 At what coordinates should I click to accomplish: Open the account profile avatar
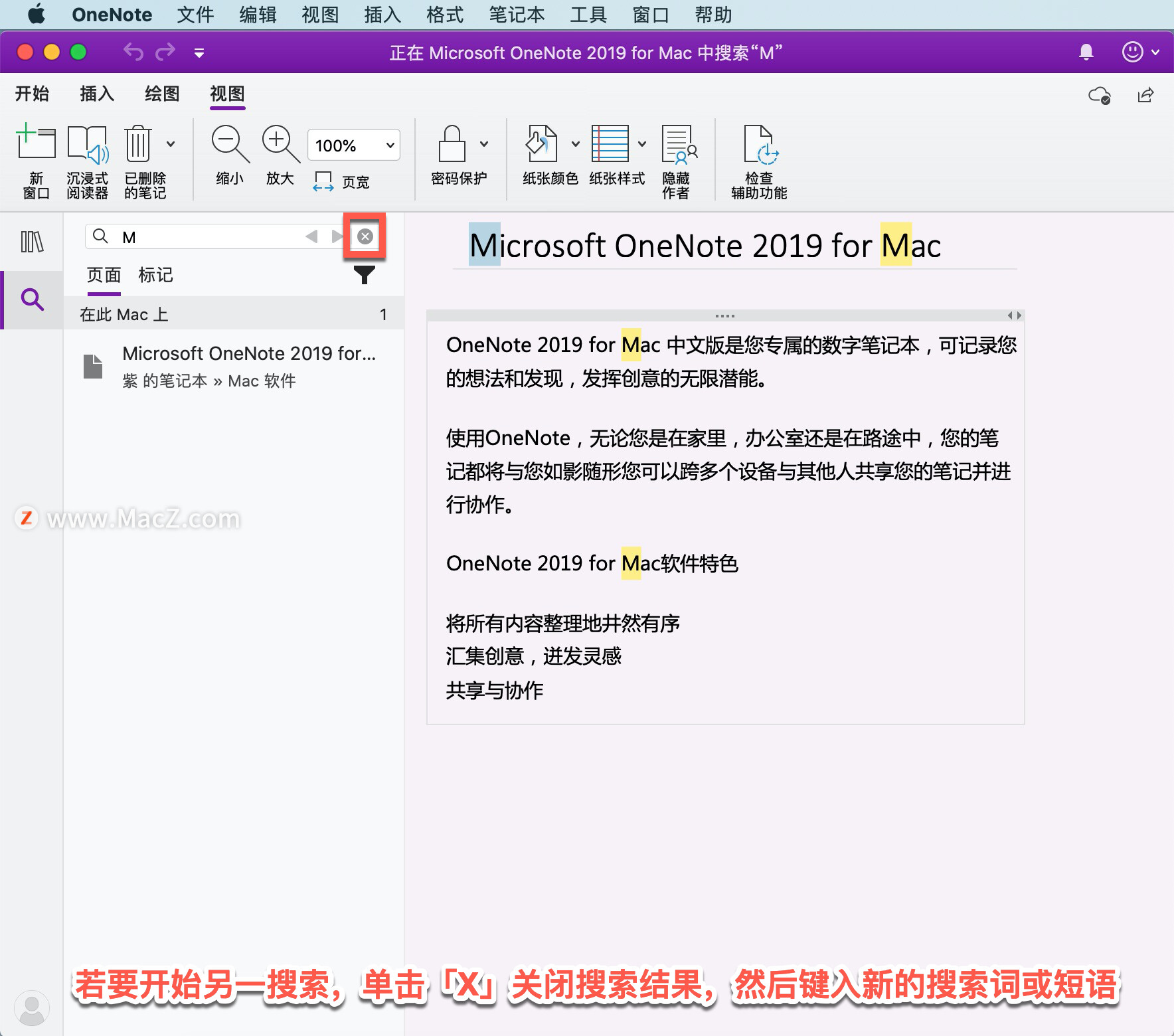point(31,1007)
